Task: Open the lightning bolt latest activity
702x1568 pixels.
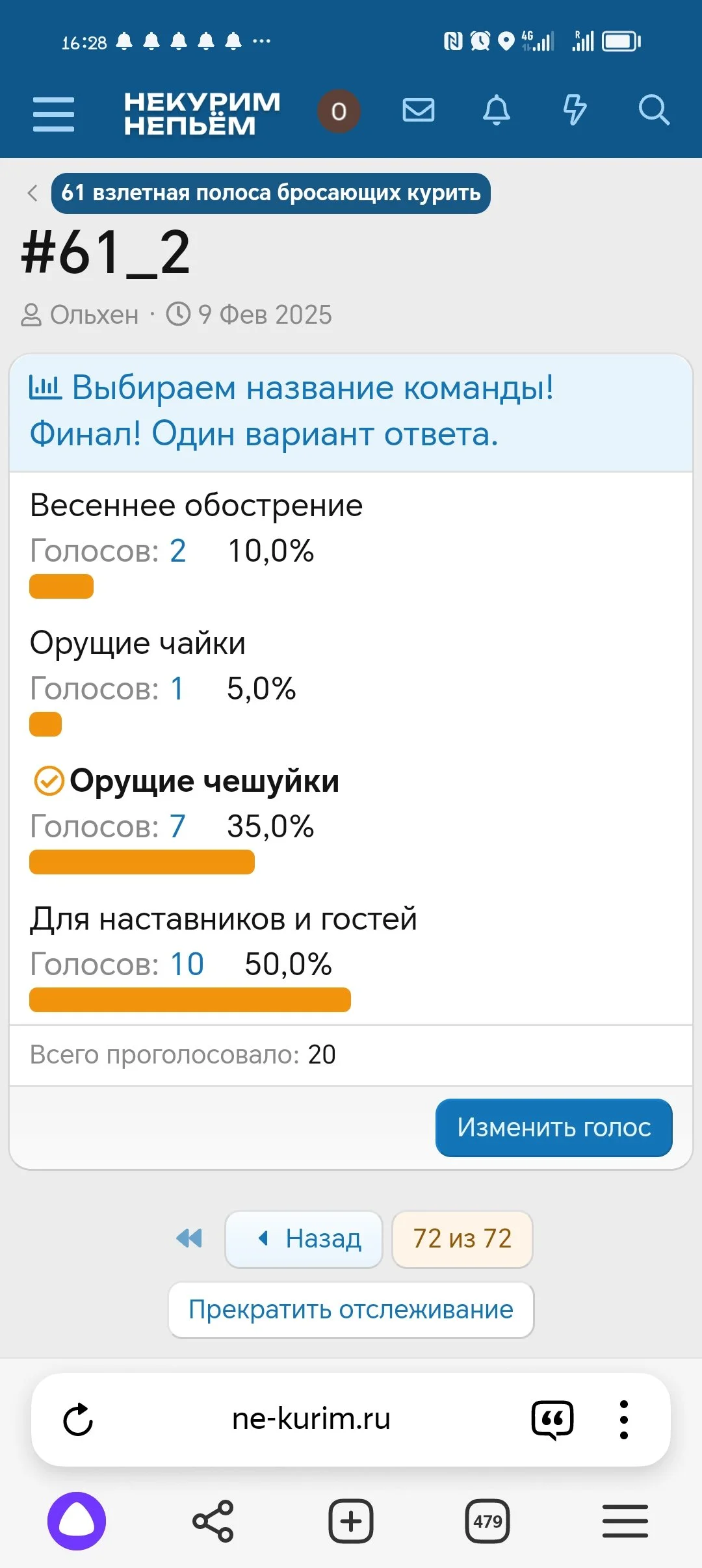Action: click(x=575, y=110)
